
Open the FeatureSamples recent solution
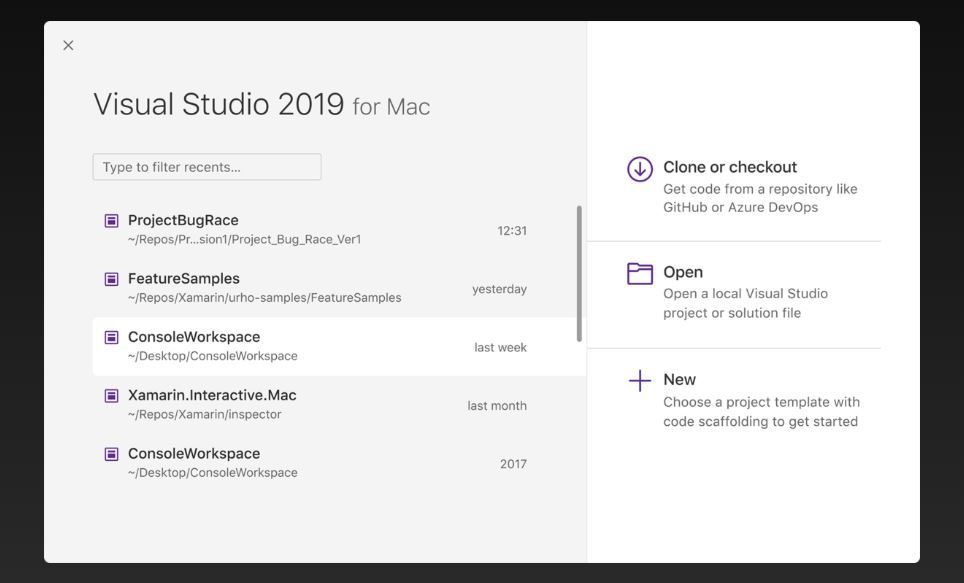(184, 279)
